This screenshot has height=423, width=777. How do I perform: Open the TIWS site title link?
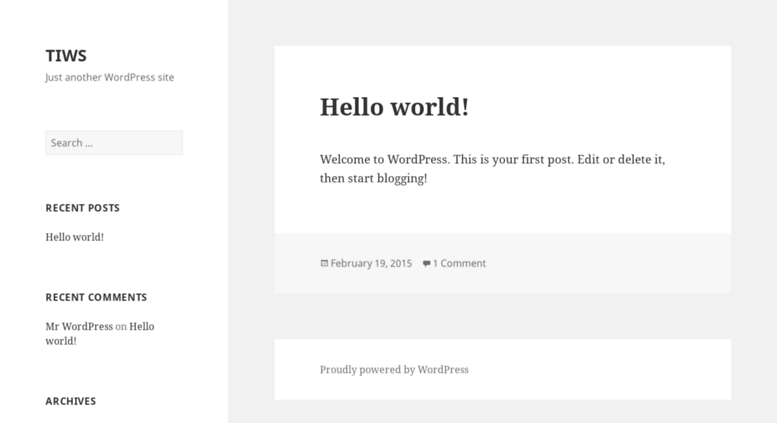[x=66, y=55]
